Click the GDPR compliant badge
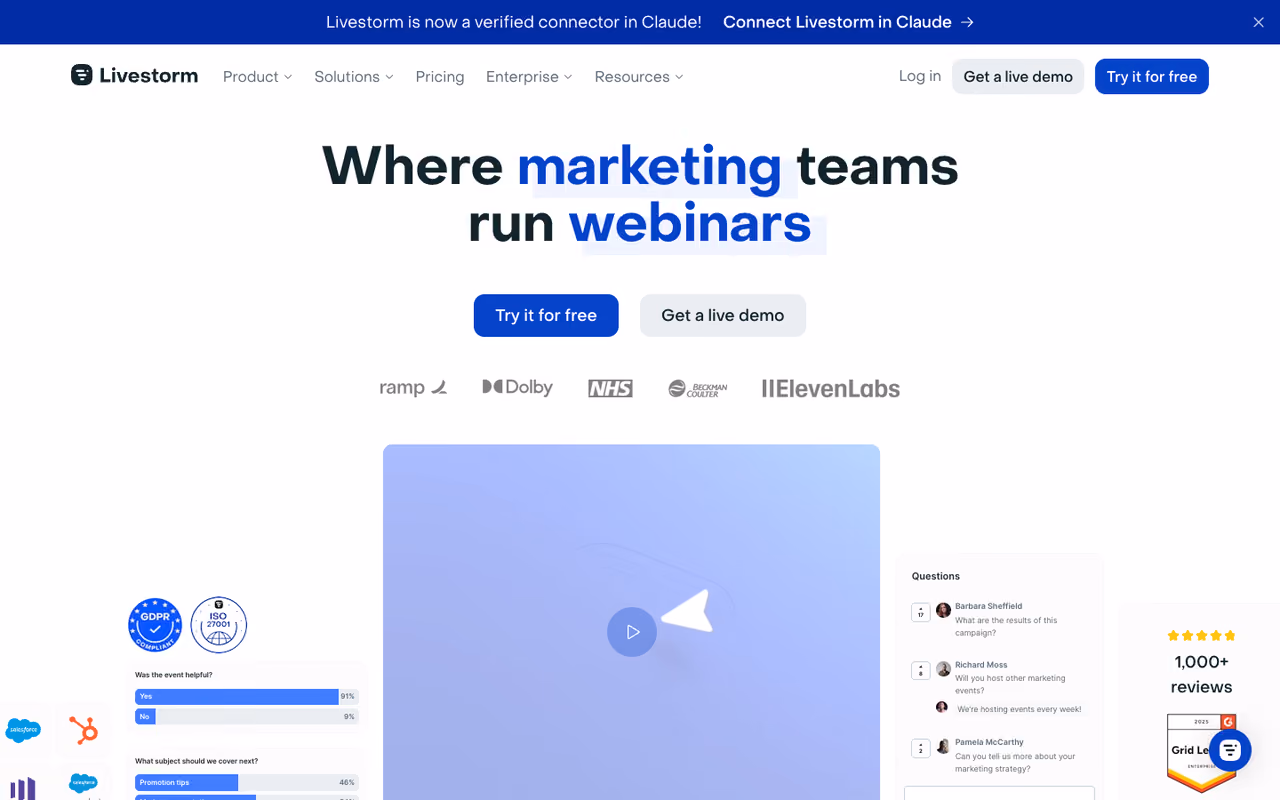The width and height of the screenshot is (1280, 800). 155,625
